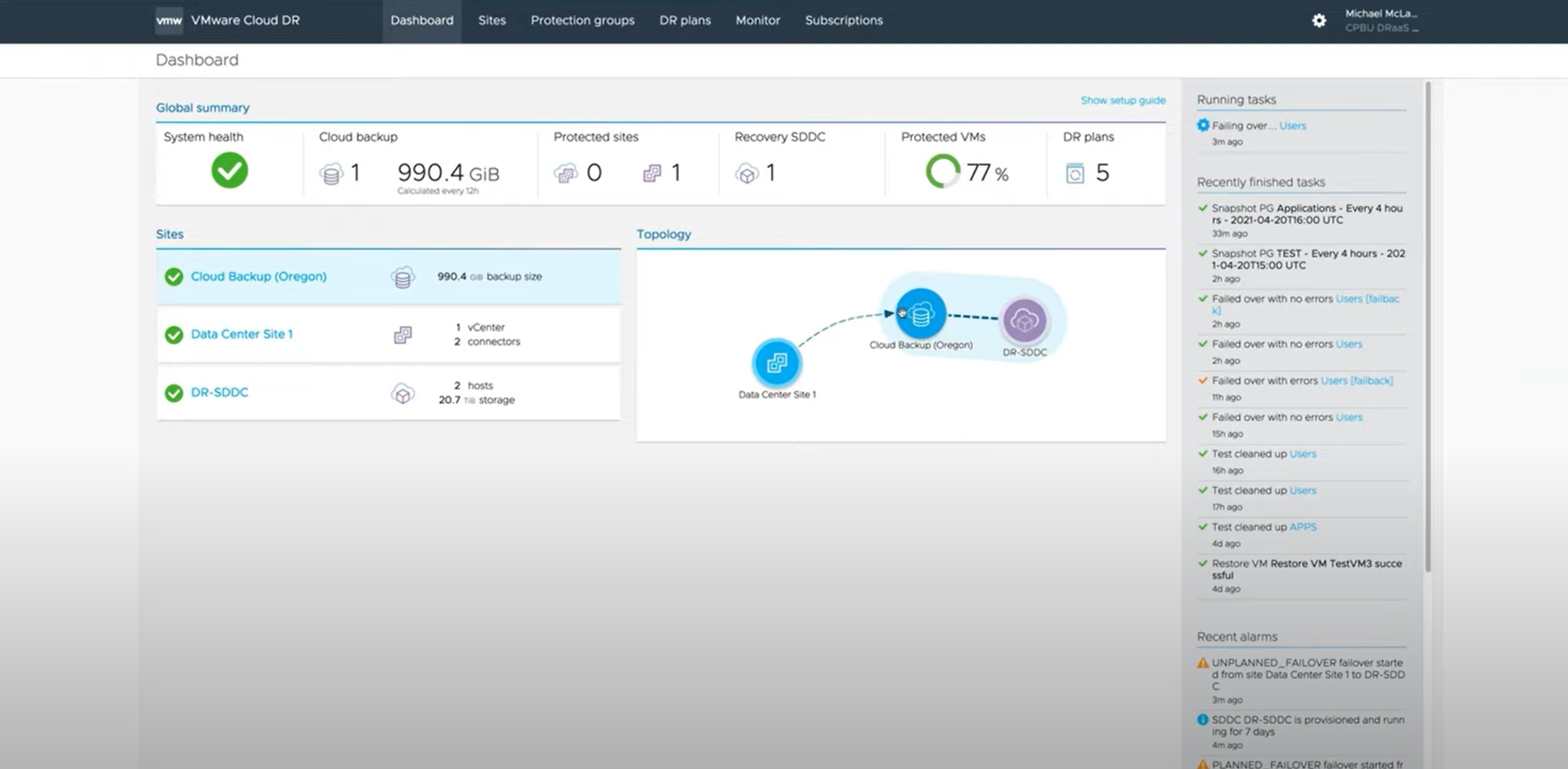1568x769 pixels.
Task: Click the Recovery SDDC cloud icon
Action: coord(747,174)
